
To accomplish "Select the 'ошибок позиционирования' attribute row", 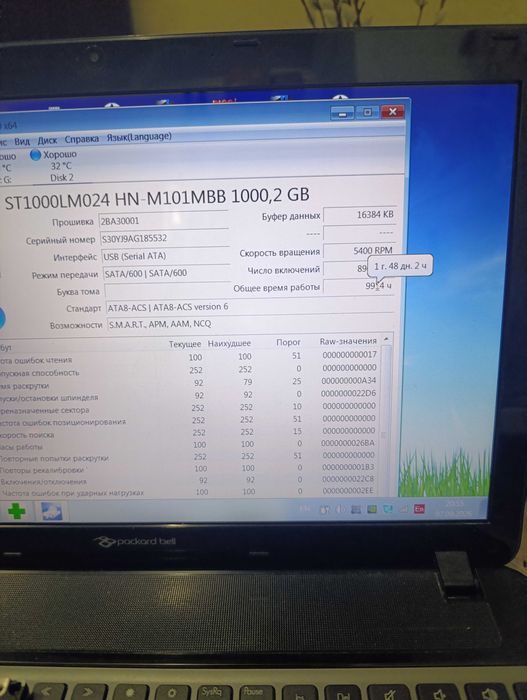I will (x=190, y=420).
